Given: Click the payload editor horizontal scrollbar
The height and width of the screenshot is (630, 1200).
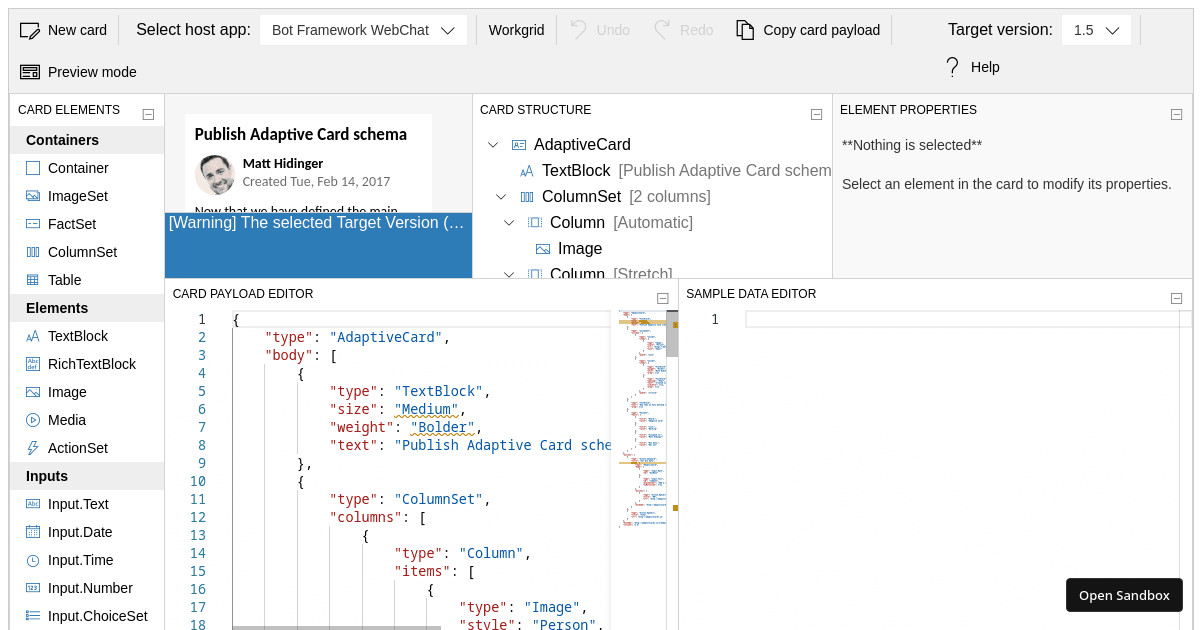Looking at the screenshot, I should click(x=336, y=627).
